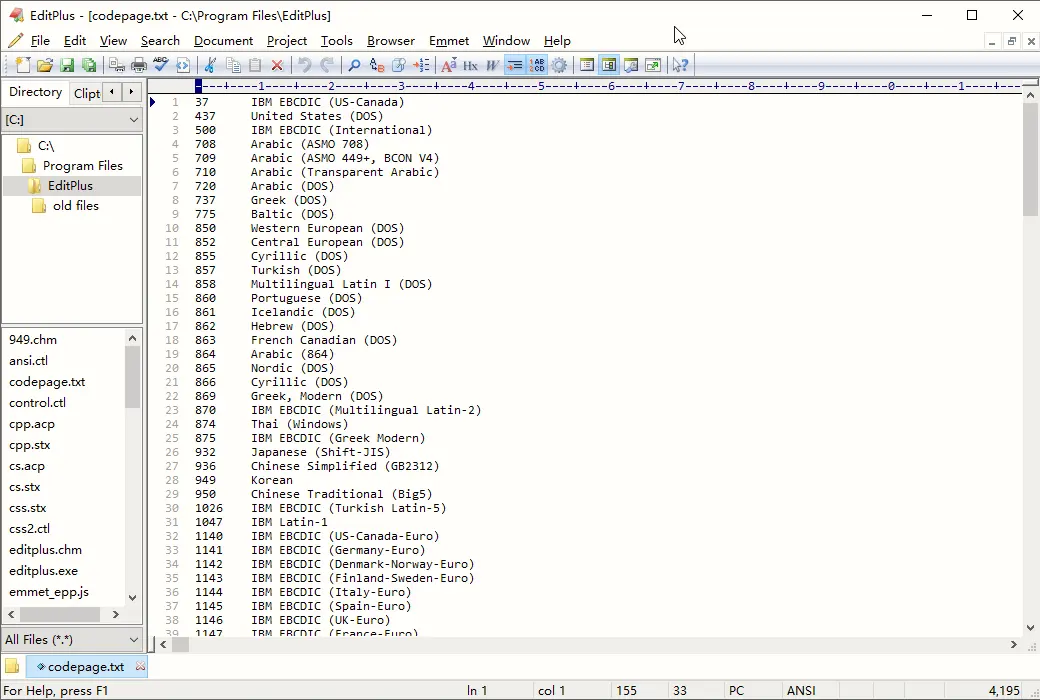
Task: Click the file list horizontal scrollbar thumb
Action: pos(60,614)
